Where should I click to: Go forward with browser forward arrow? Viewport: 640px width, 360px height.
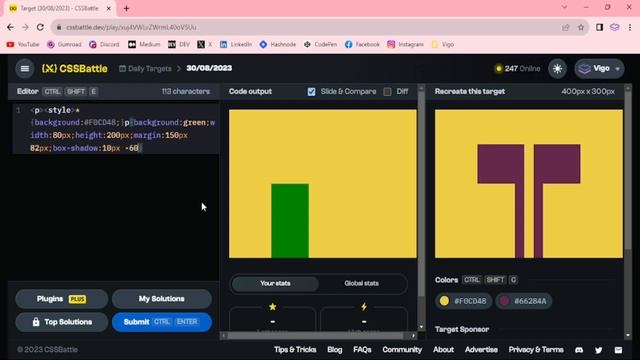coord(25,27)
